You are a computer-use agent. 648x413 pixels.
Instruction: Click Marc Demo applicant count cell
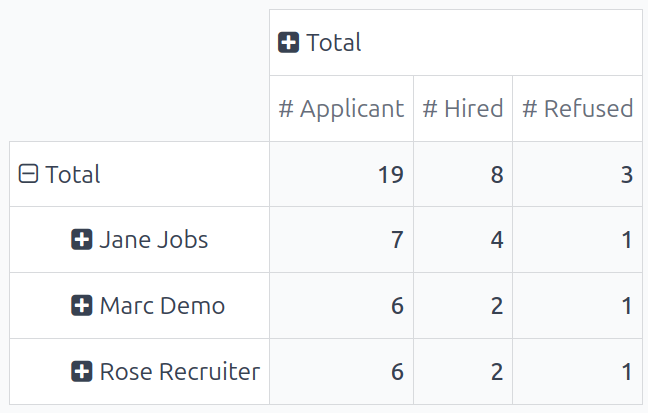[341, 306]
